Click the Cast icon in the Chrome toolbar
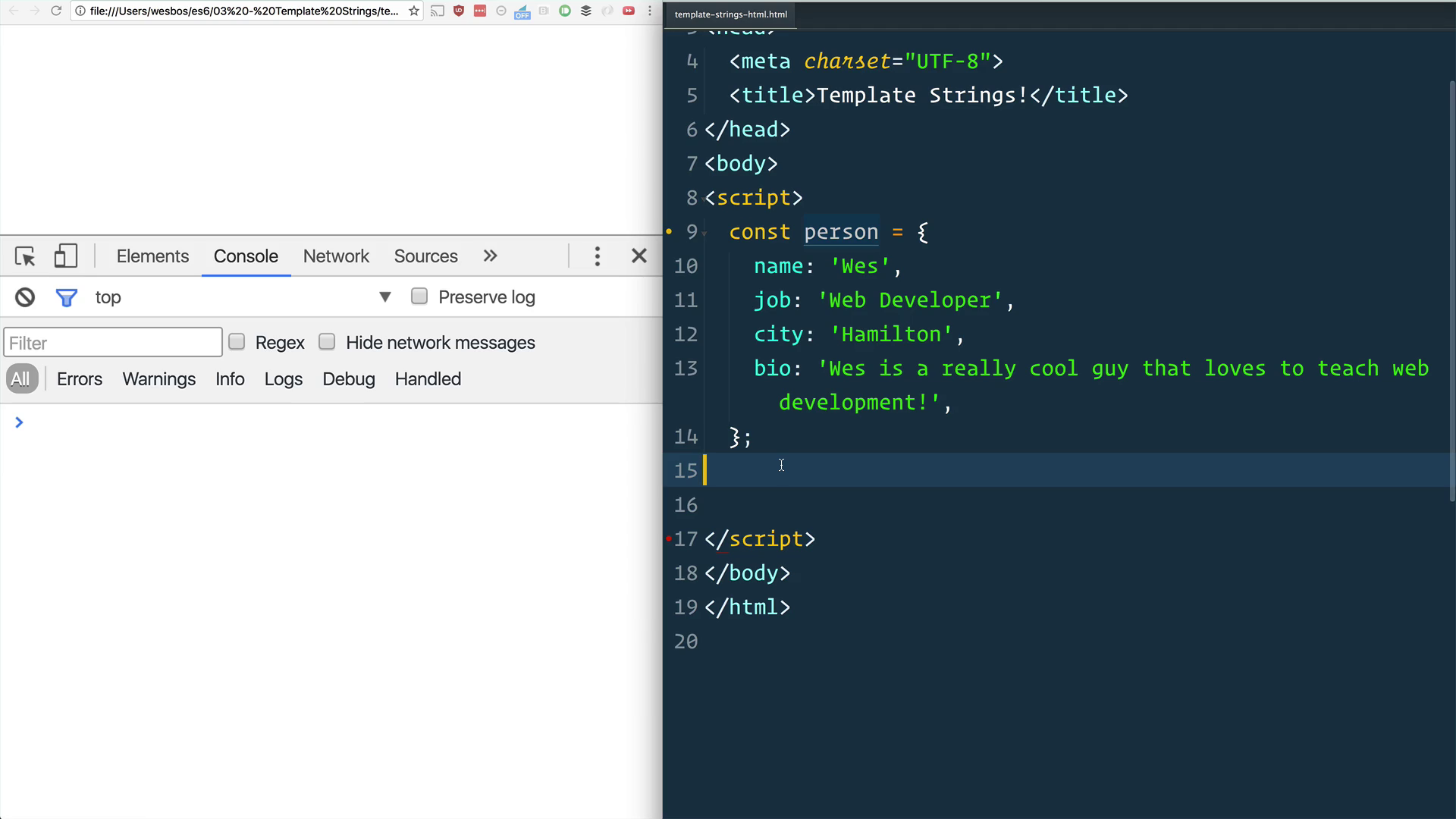The height and width of the screenshot is (819, 1456). point(438,11)
